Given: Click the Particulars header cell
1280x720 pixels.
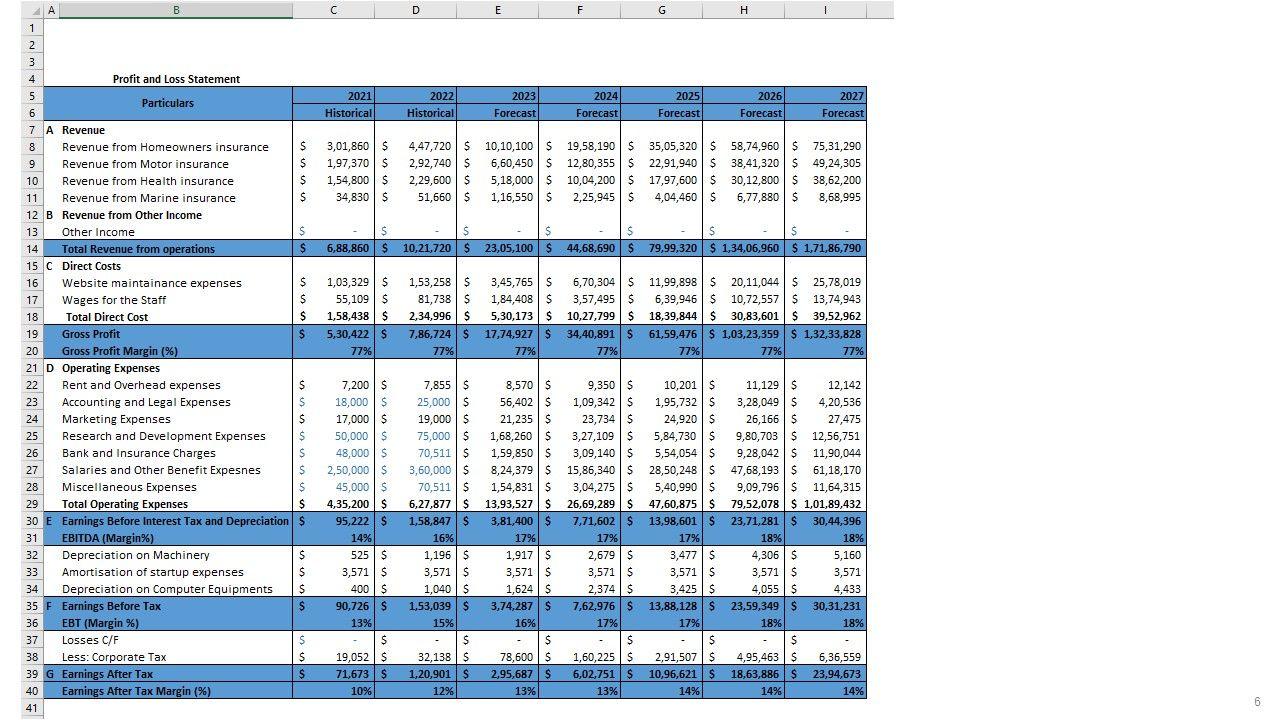Looking at the screenshot, I should tap(168, 104).
